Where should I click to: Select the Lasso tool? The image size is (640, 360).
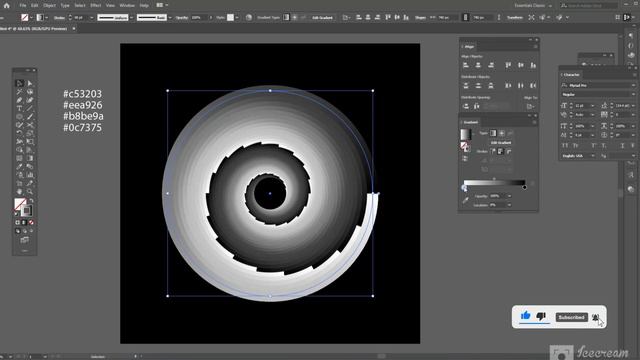coord(30,92)
